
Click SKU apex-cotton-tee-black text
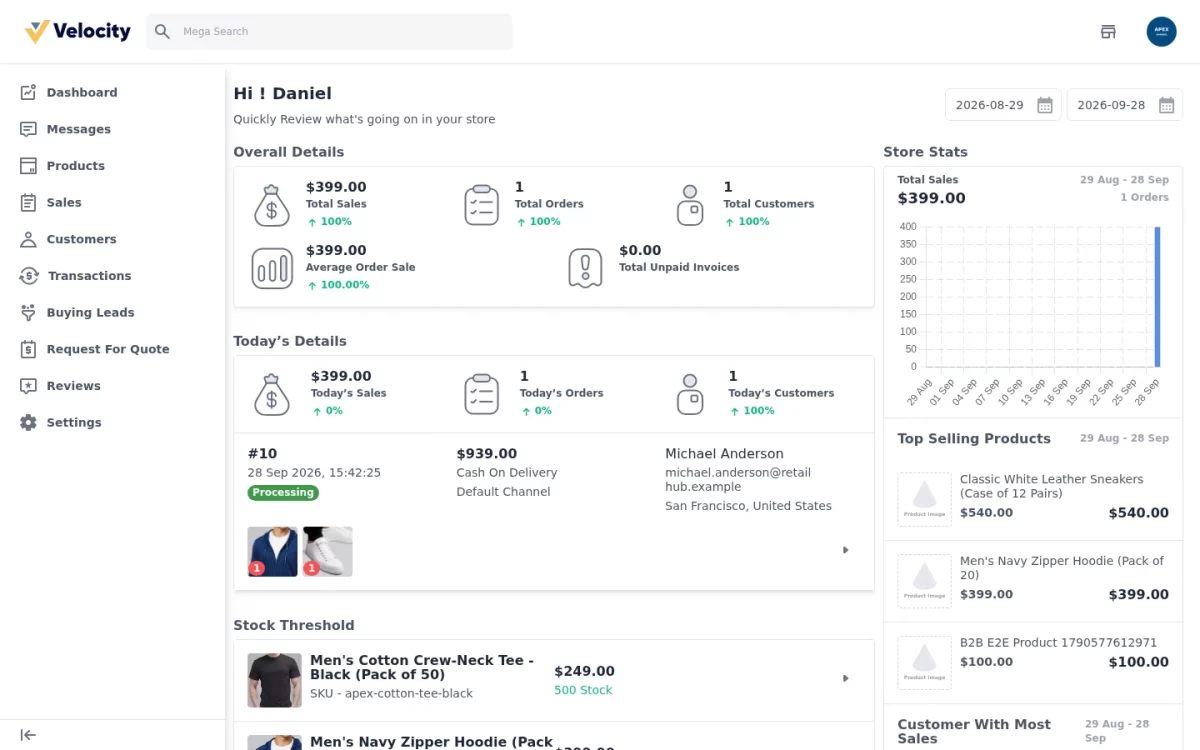(x=391, y=694)
